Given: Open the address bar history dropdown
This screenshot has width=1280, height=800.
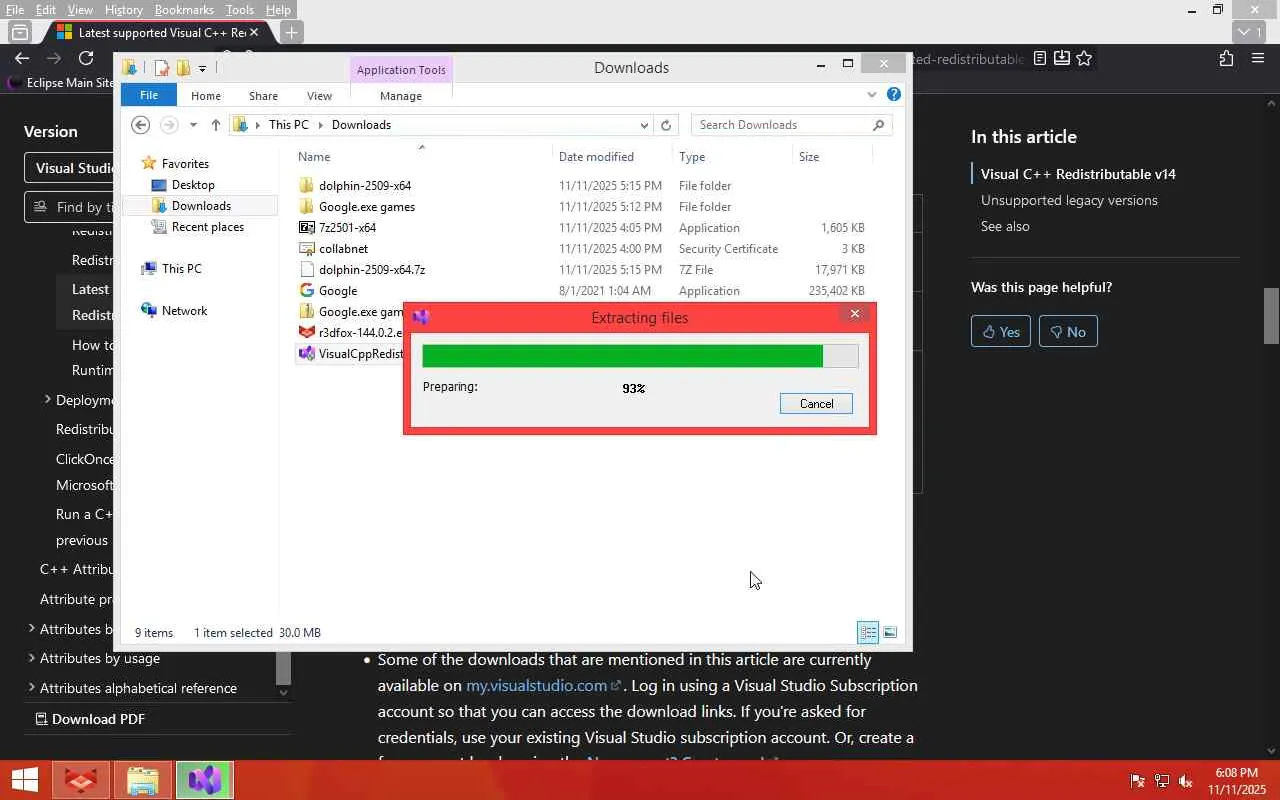Looking at the screenshot, I should pos(644,125).
